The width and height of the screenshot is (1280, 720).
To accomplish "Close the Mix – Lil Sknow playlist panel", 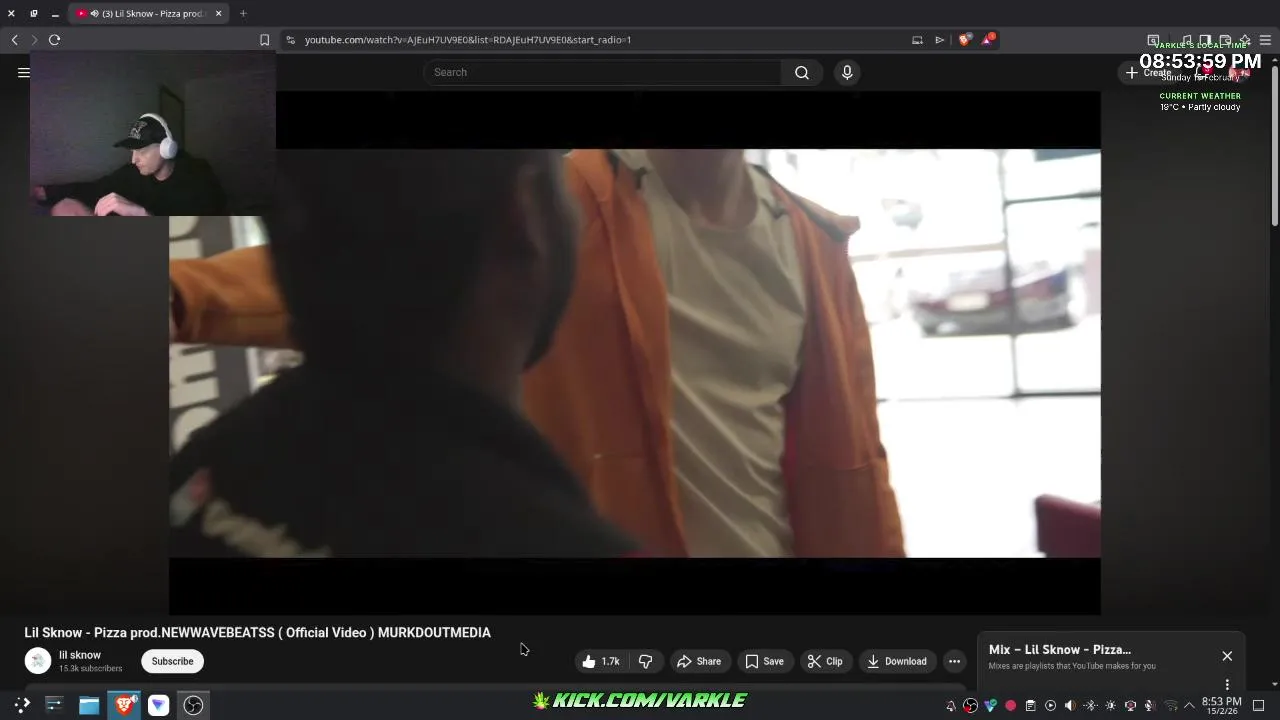I will tap(1227, 656).
